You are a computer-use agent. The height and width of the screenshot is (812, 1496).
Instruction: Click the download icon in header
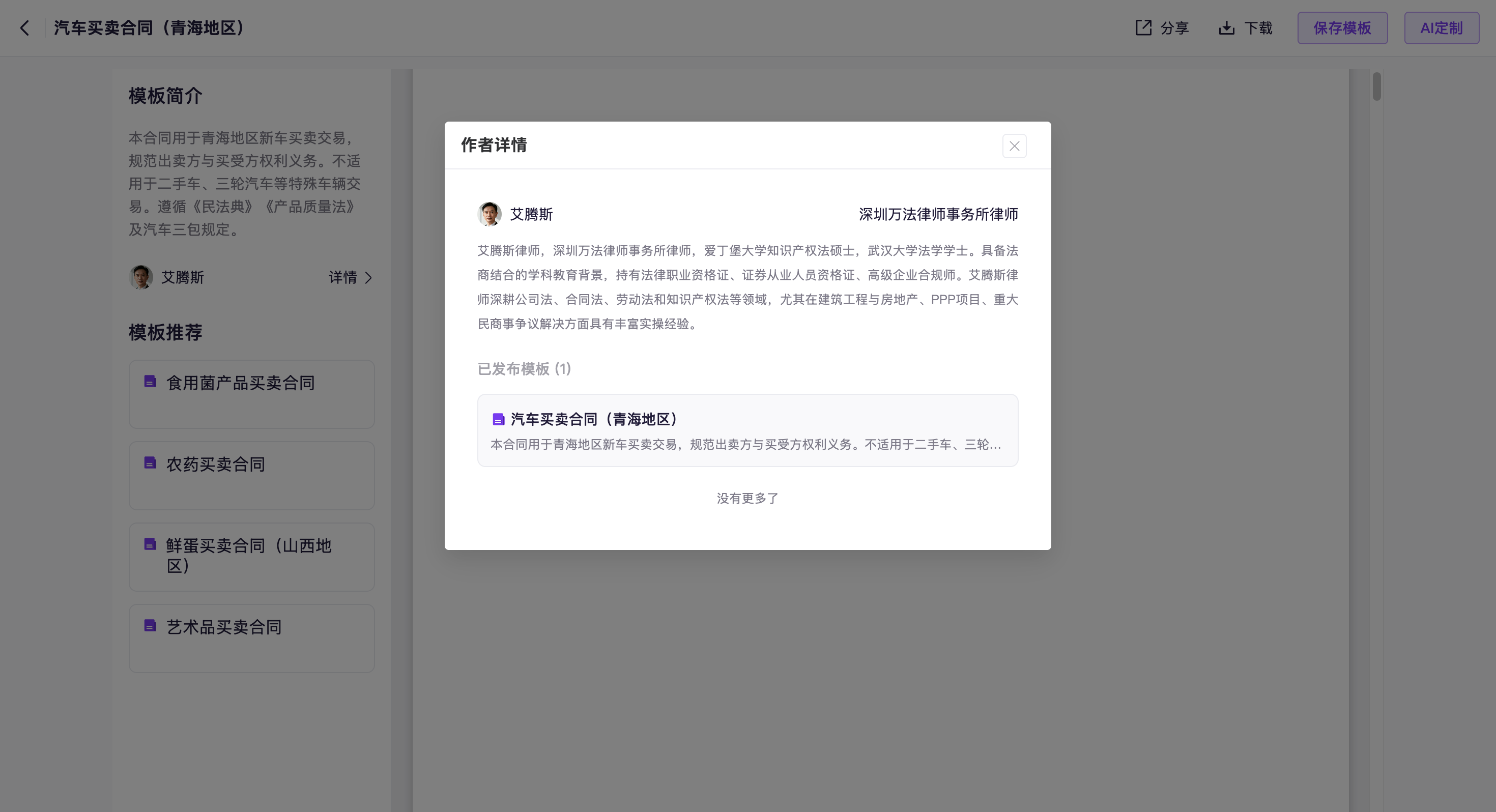pyautogui.click(x=1226, y=28)
